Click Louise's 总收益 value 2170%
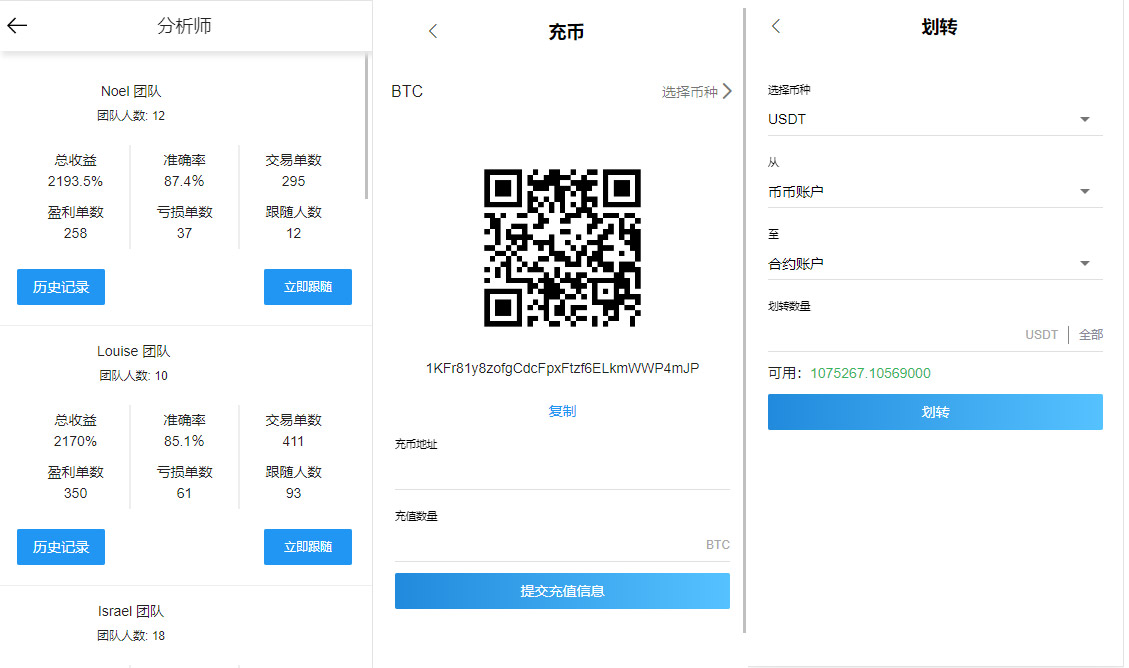This screenshot has width=1129, height=668. (x=75, y=441)
